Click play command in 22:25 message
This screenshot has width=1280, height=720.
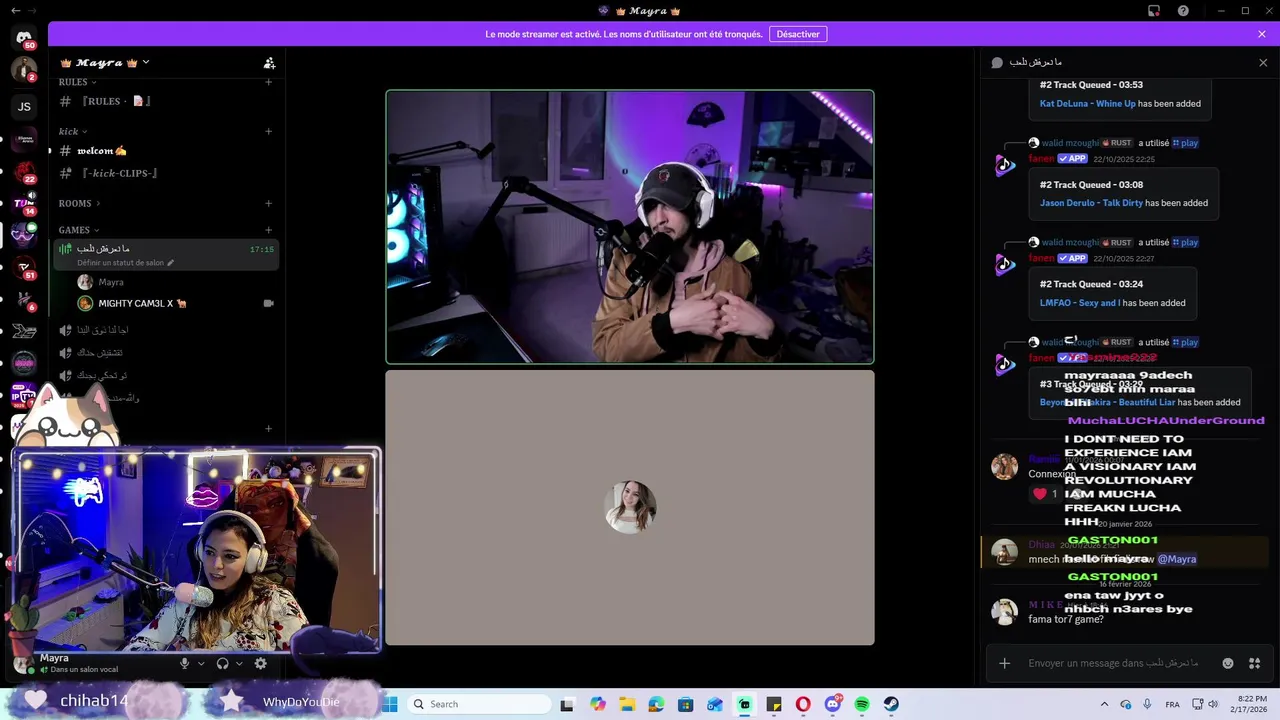point(1185,143)
